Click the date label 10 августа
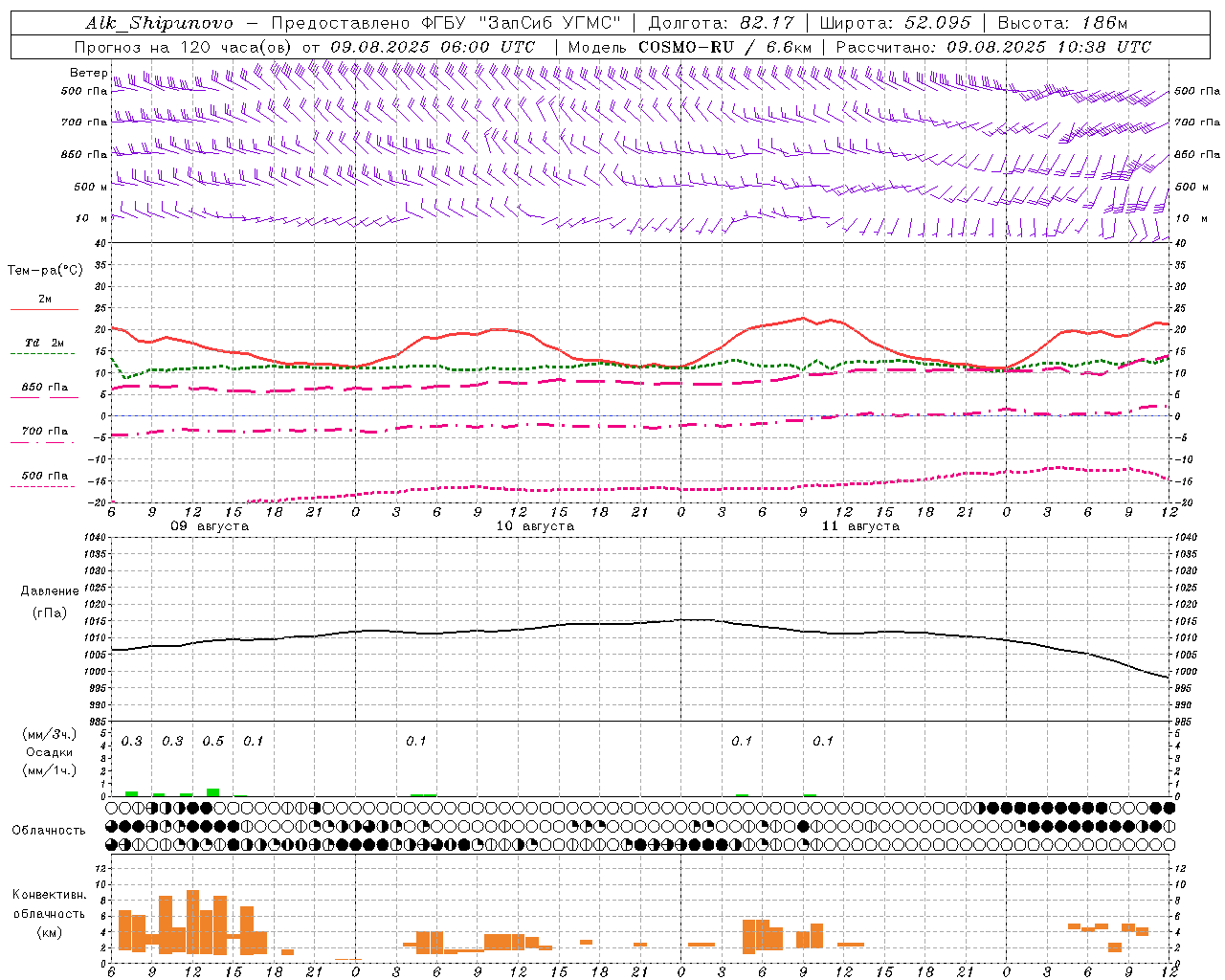 535,526
